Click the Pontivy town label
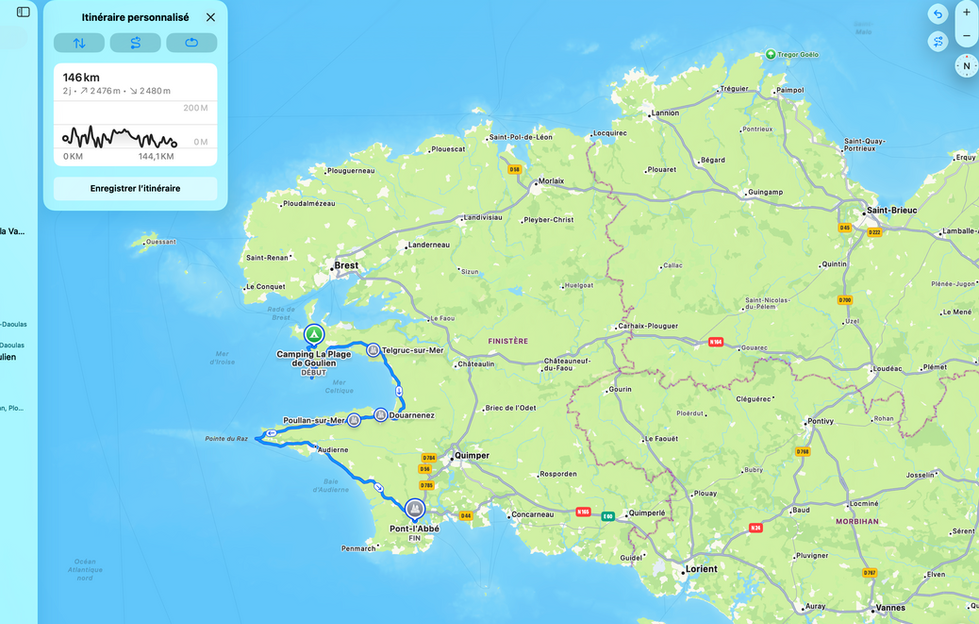979x624 pixels. [820, 421]
